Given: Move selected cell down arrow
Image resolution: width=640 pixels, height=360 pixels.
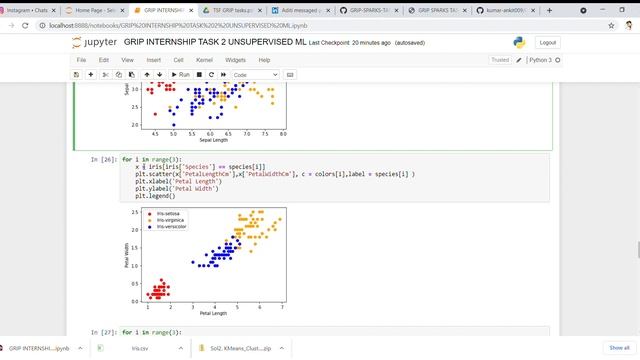Looking at the screenshot, I should pos(160,75).
